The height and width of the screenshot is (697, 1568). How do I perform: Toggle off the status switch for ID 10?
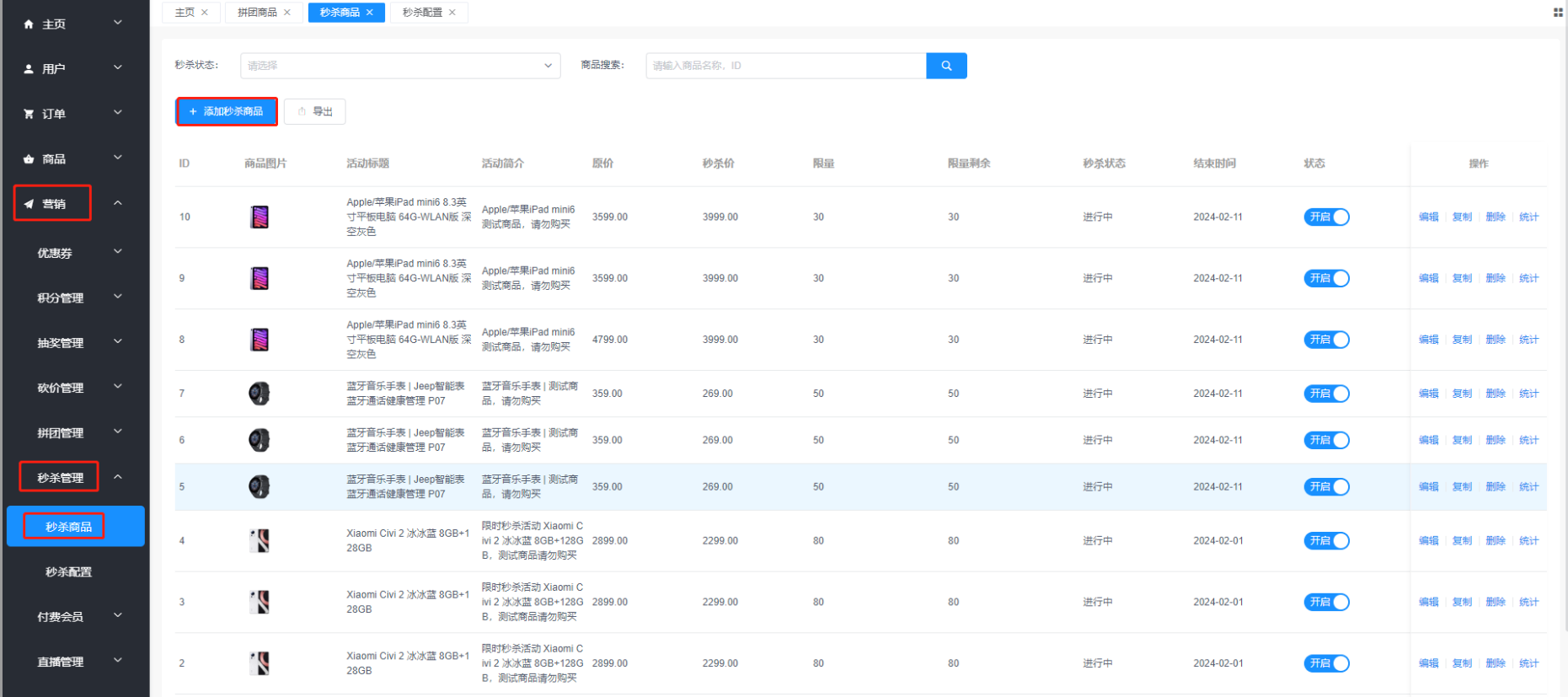tap(1326, 217)
